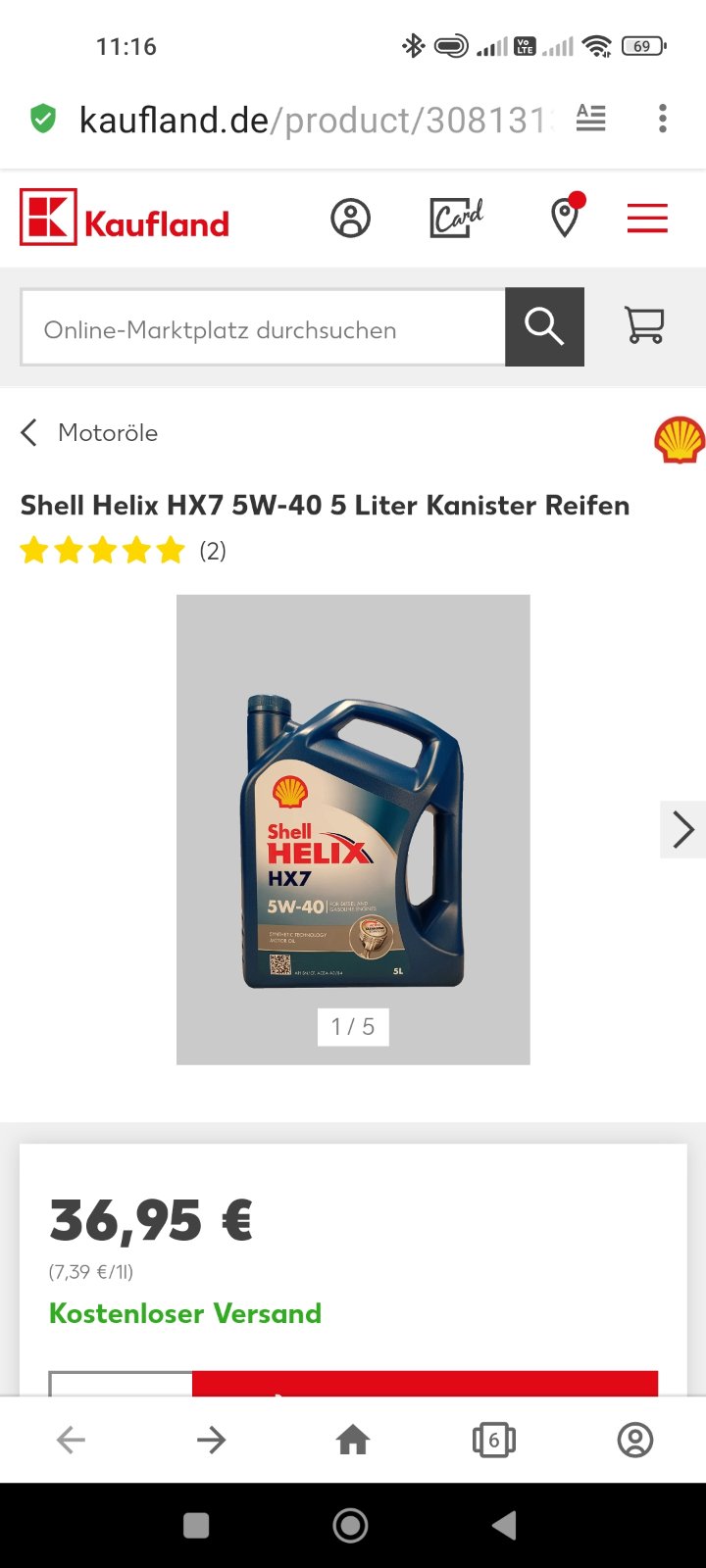This screenshot has width=706, height=1568.
Task: Open browser three-dot menu
Action: point(663,119)
